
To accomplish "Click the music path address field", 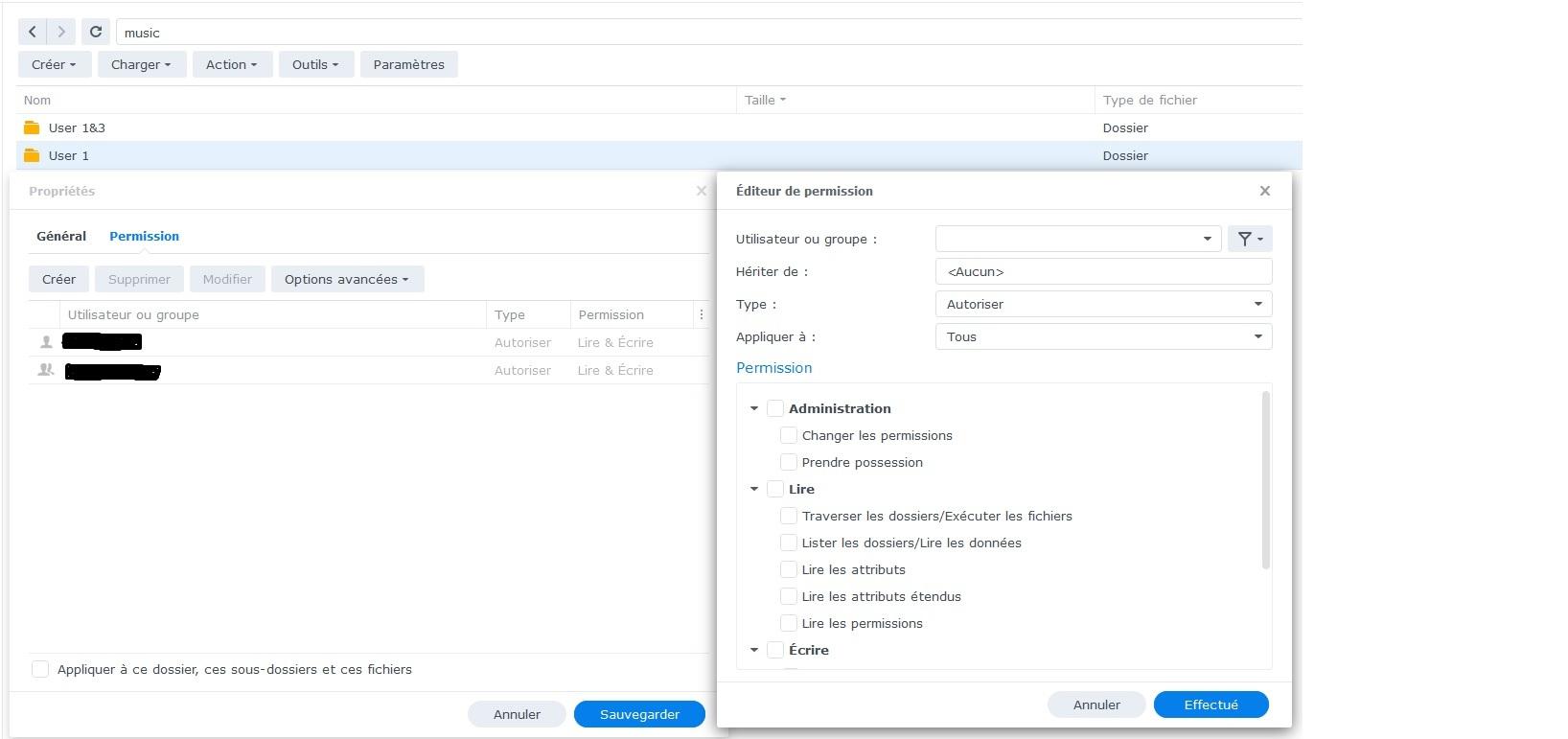I will (x=671, y=33).
